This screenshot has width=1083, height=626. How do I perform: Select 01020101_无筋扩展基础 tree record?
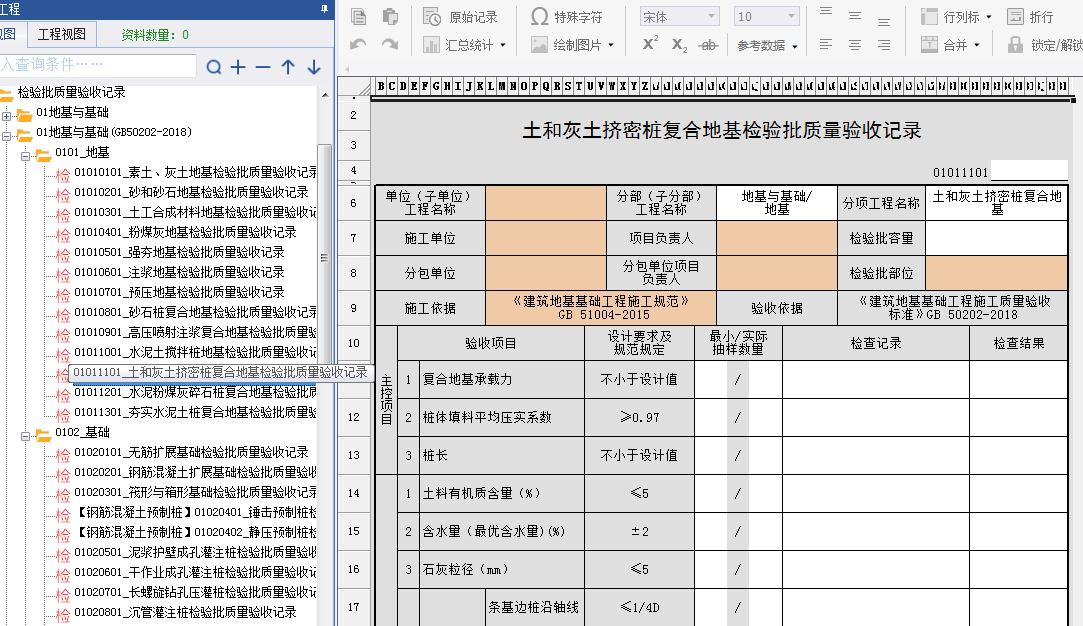pos(190,452)
